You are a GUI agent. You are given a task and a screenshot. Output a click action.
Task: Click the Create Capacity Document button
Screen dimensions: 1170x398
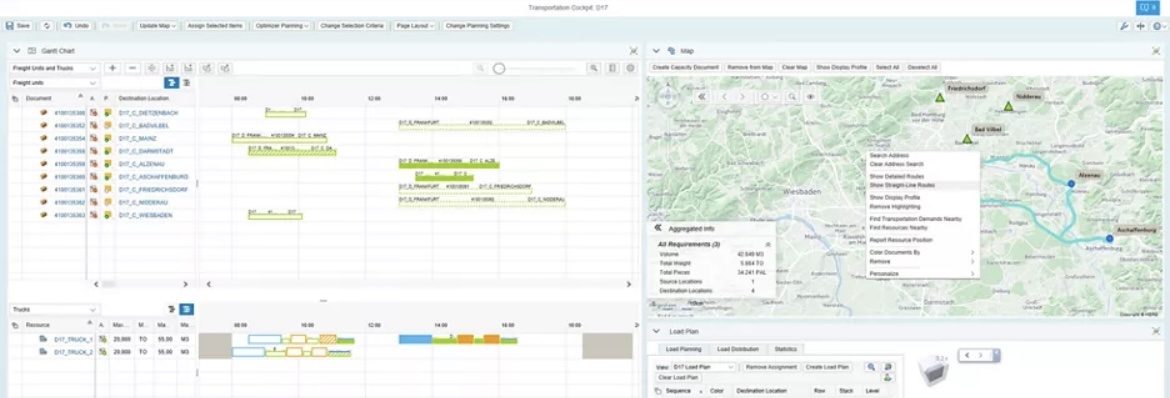(686, 67)
